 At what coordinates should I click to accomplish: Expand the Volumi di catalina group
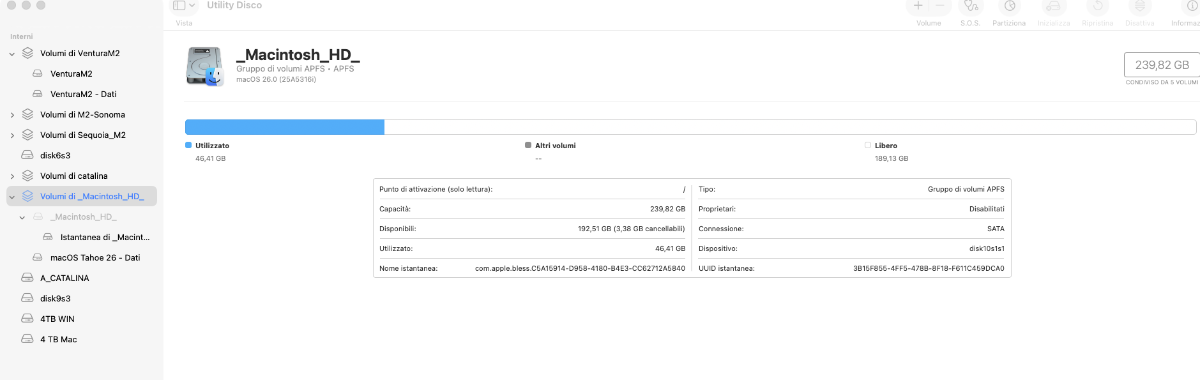pyautogui.click(x=12, y=176)
